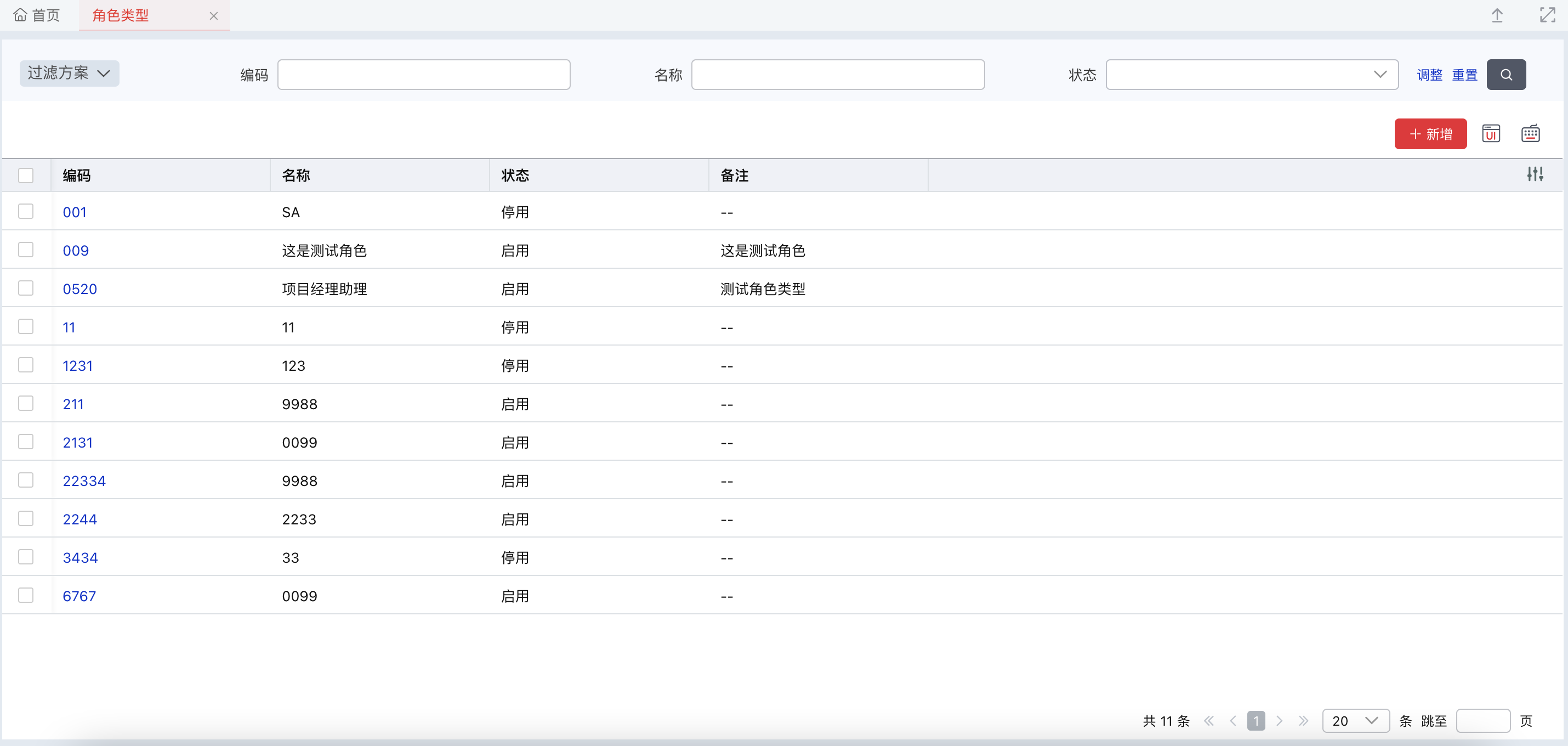The width and height of the screenshot is (1568, 746).
Task: Open the 20 per page dropdown
Action: point(1356,721)
